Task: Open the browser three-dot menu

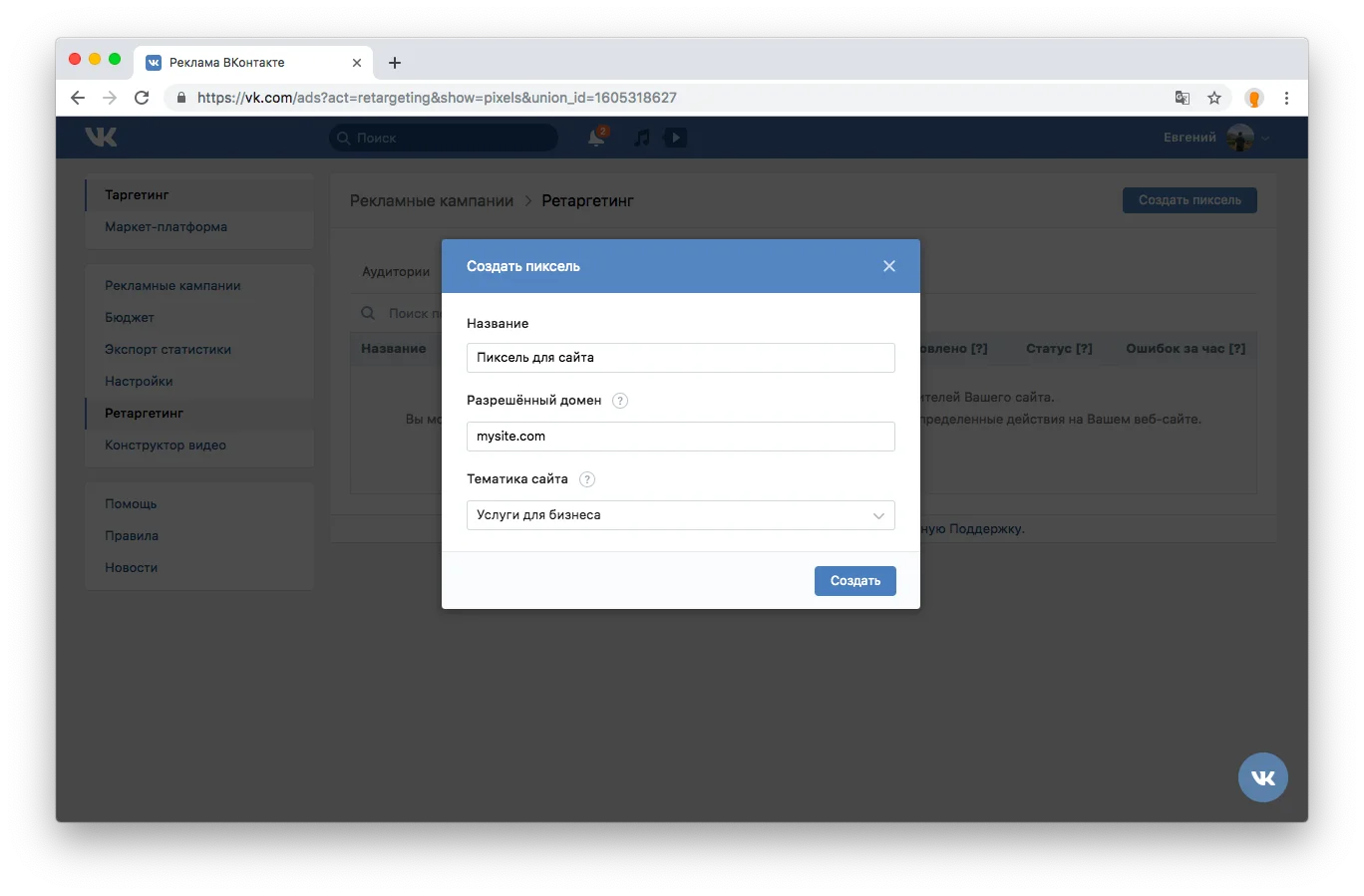Action: pos(1286,98)
